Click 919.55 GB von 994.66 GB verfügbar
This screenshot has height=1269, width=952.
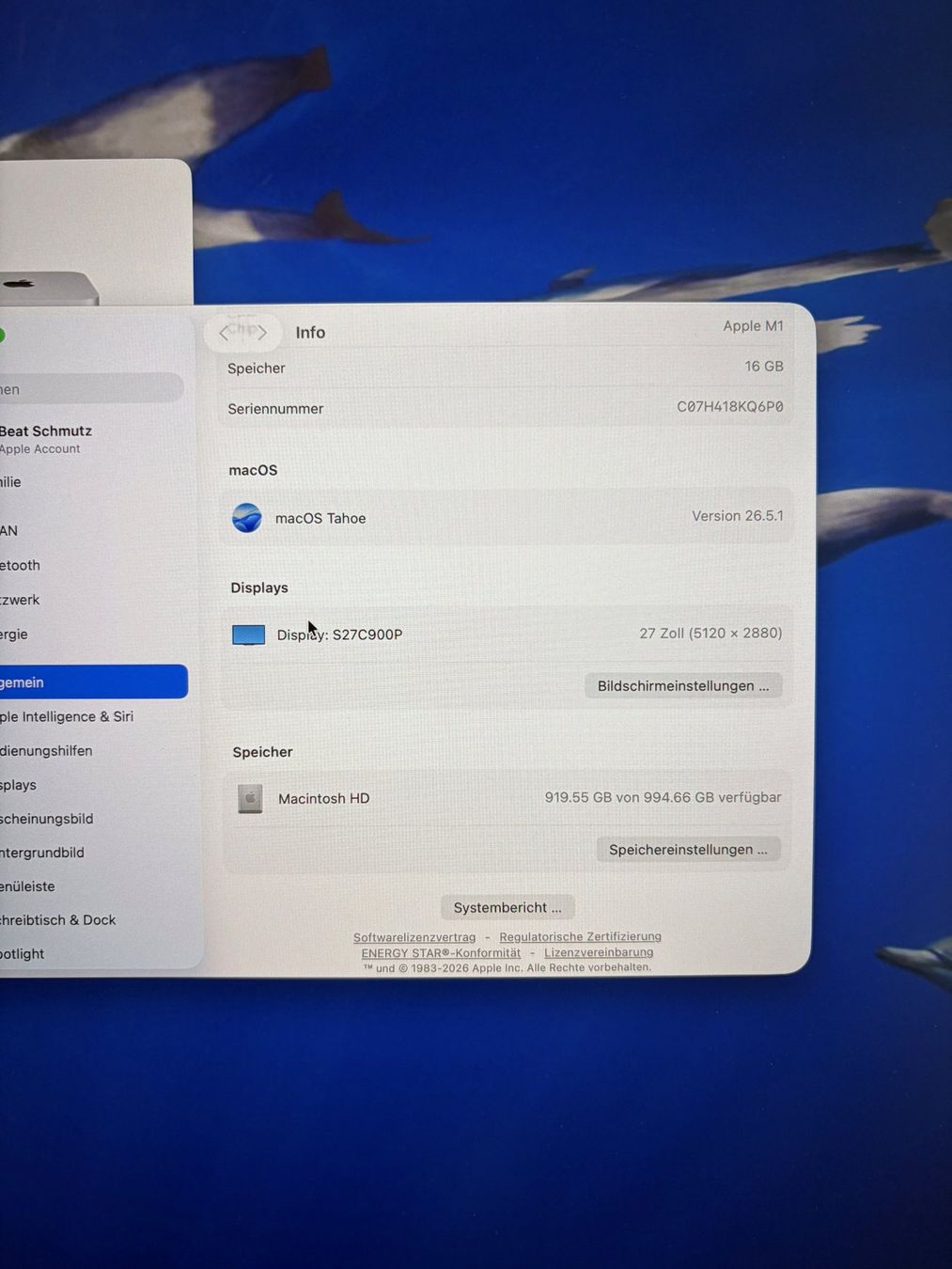point(663,797)
